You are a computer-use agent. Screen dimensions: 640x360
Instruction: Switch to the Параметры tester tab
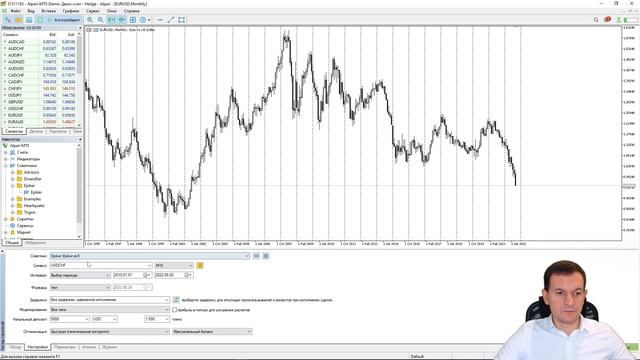65,347
